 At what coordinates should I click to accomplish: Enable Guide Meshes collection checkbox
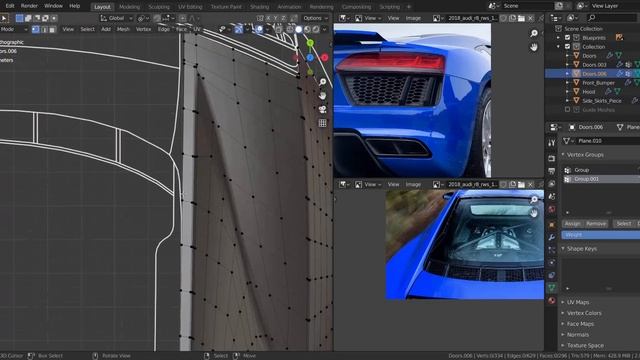pyautogui.click(x=567, y=110)
